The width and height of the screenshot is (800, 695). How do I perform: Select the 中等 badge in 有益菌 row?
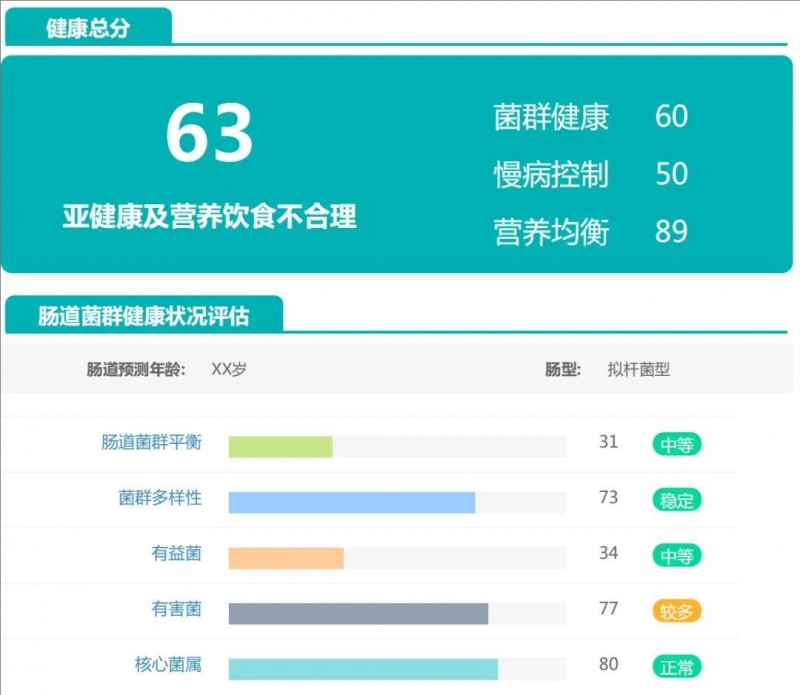pos(676,556)
